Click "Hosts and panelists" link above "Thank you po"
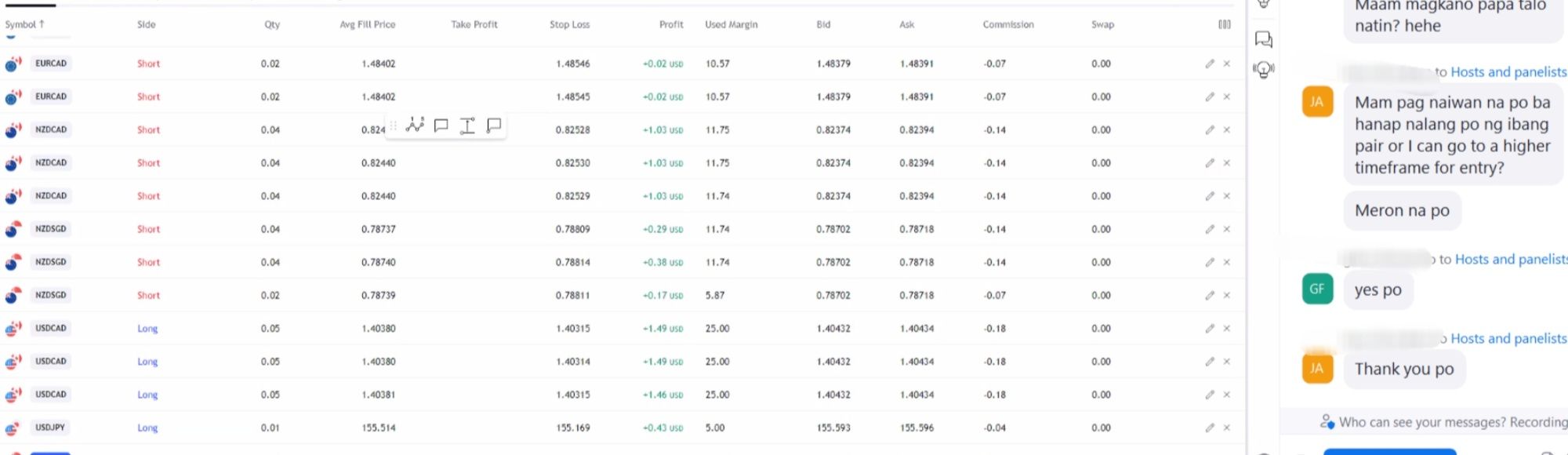The width and height of the screenshot is (1568, 455). [1508, 339]
